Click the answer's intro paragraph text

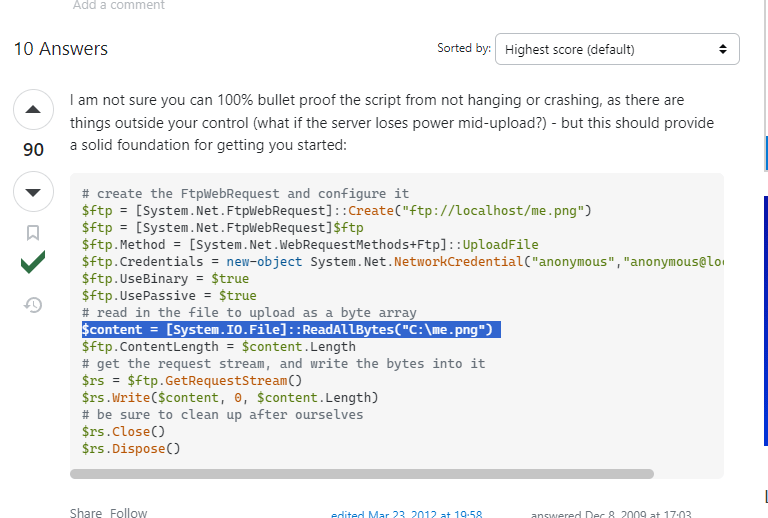coord(392,122)
